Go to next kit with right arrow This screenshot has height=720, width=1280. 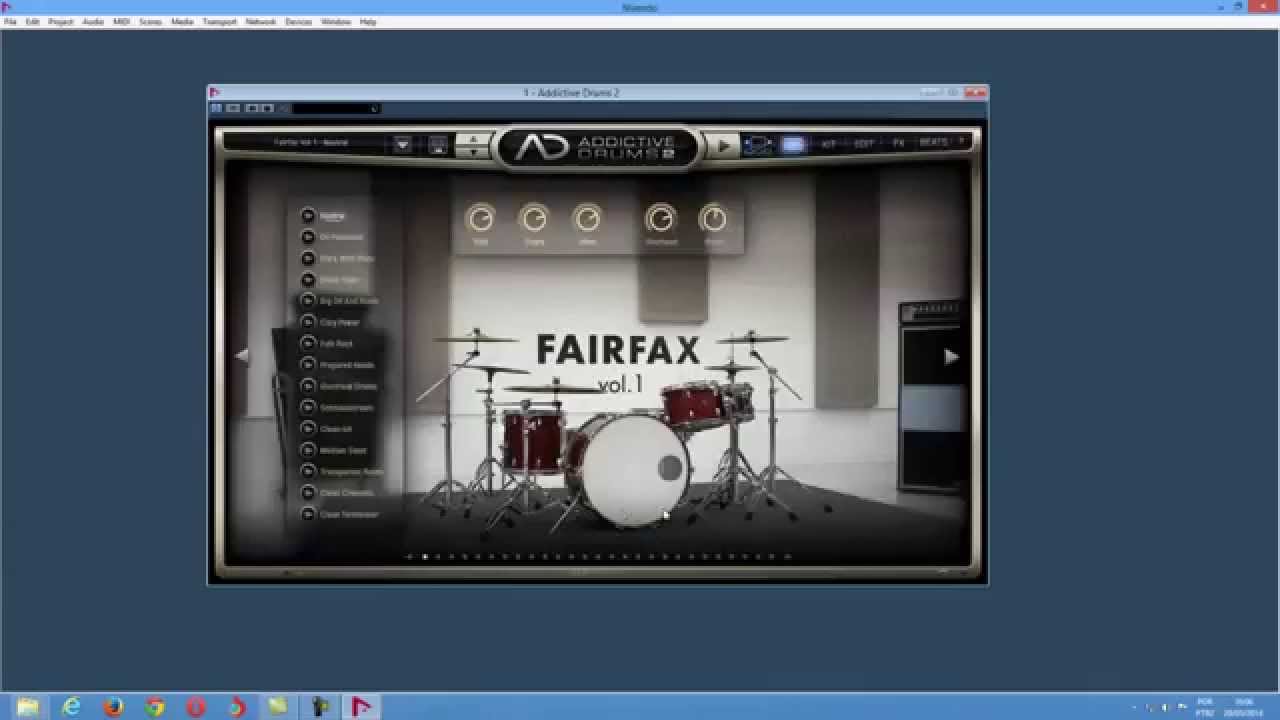(951, 356)
